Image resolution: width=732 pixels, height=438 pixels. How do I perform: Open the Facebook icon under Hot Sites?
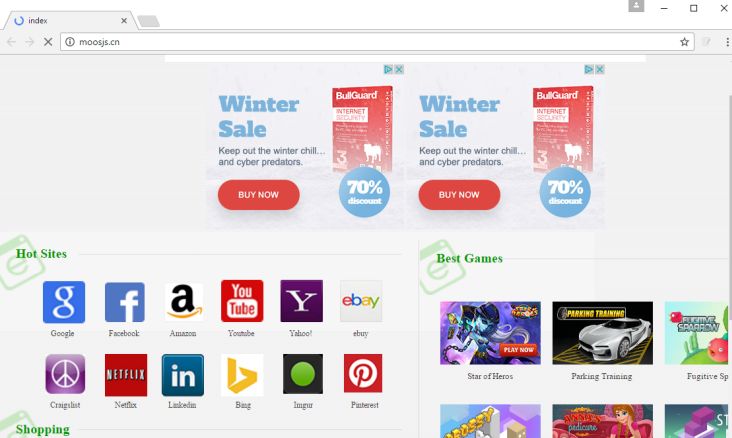point(125,302)
